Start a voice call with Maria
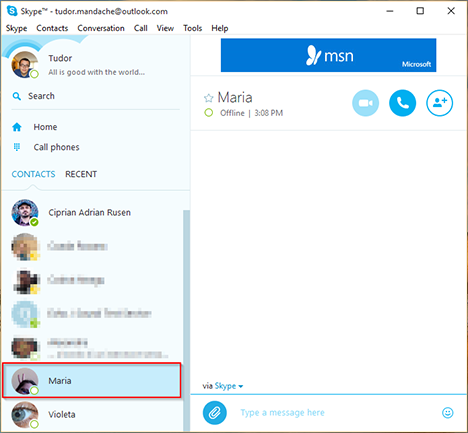This screenshot has width=468, height=433. coord(402,103)
